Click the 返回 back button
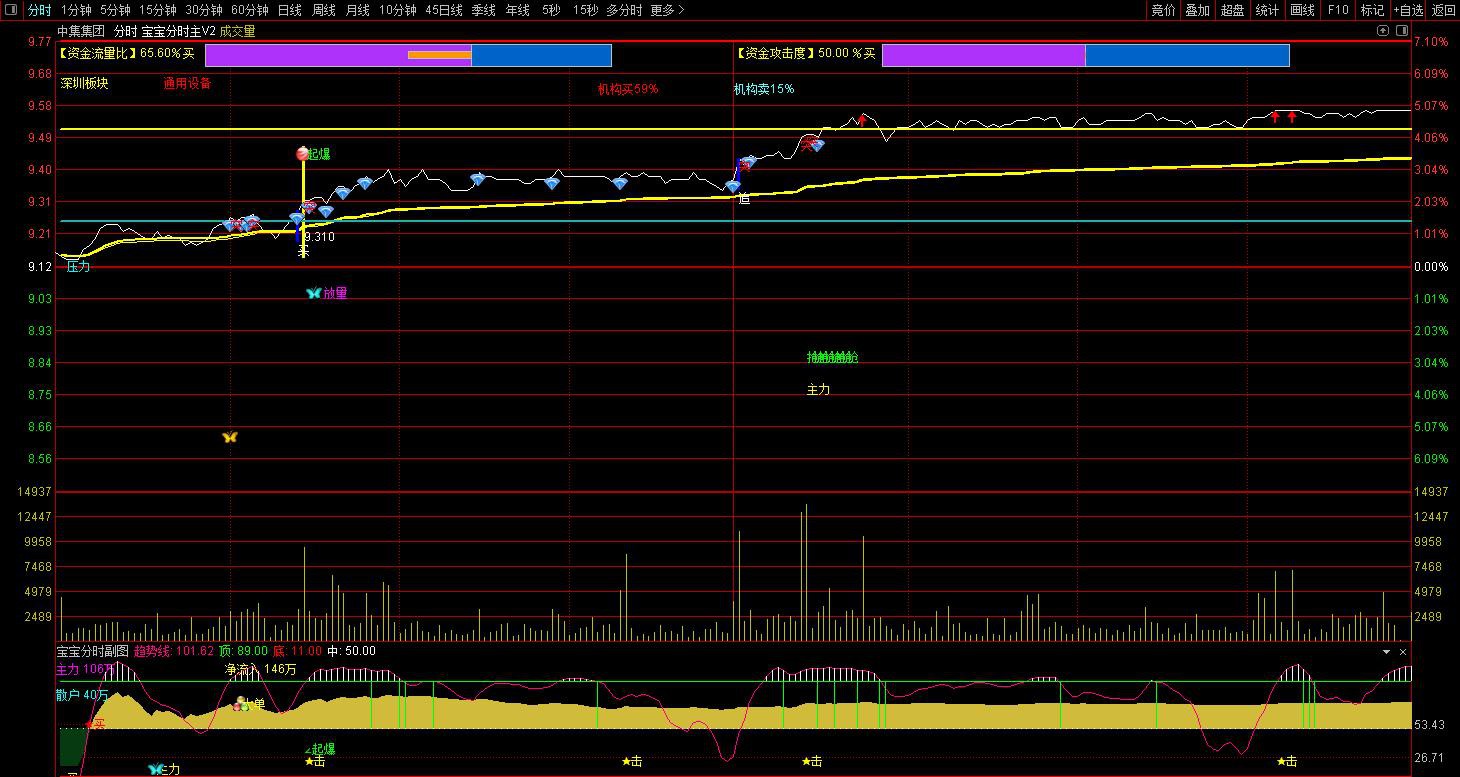 [1443, 10]
